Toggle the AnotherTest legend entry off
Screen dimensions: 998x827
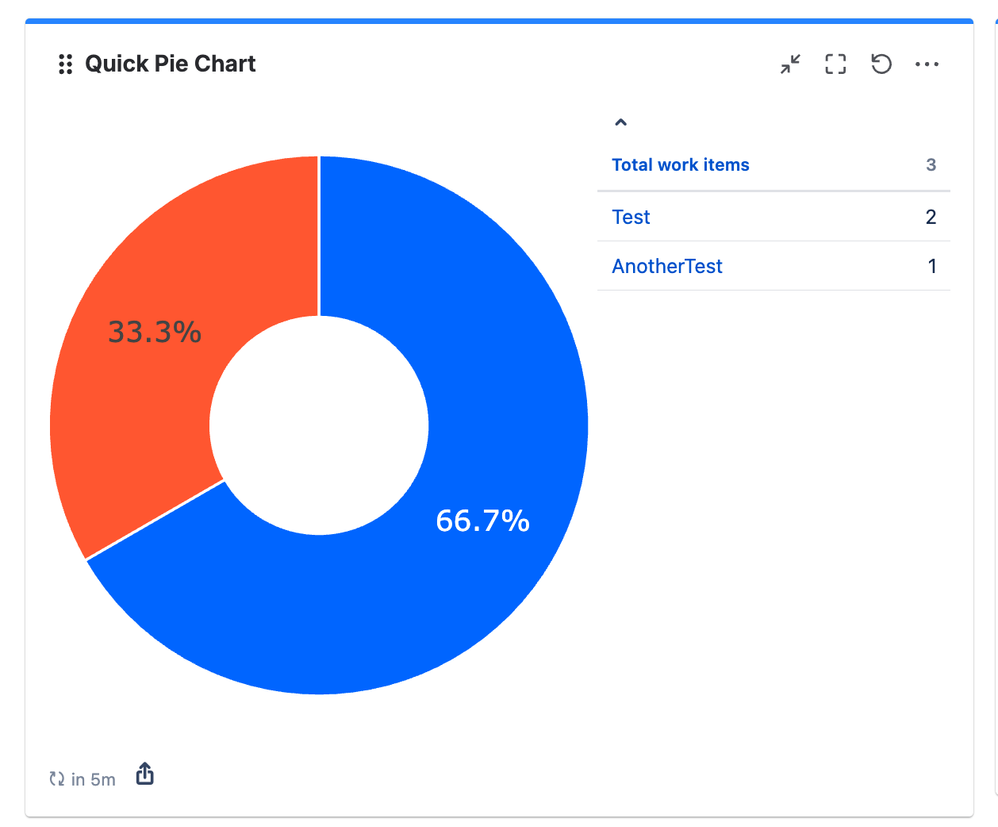pos(667,265)
